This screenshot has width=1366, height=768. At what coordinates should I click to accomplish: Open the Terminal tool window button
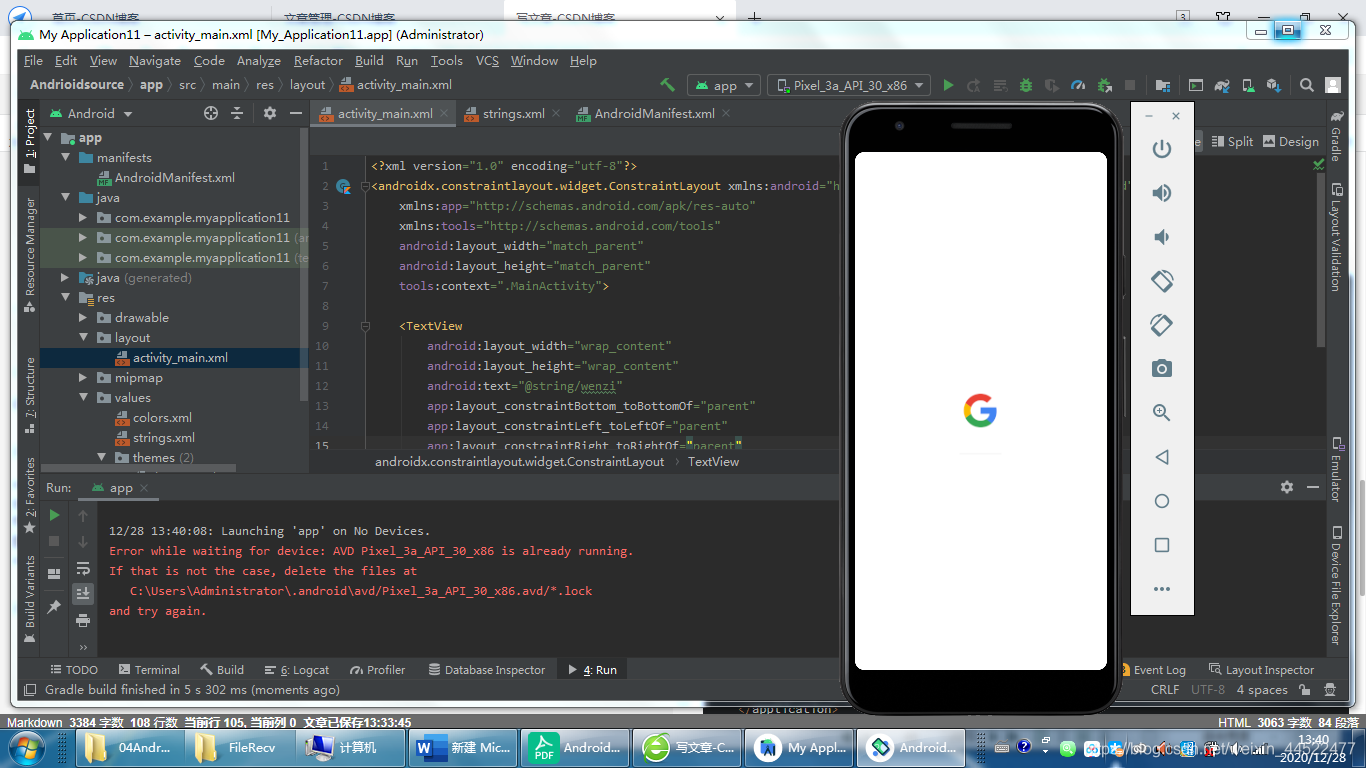149,670
